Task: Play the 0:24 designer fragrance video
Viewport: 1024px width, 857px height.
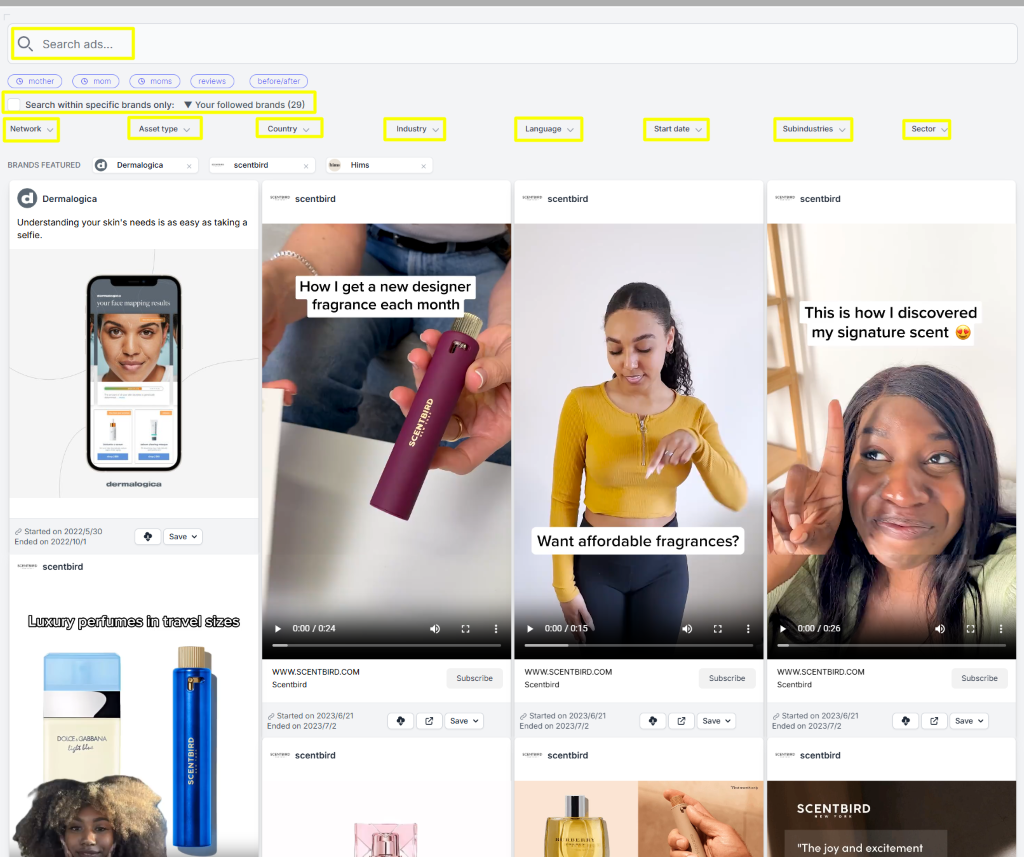Action: tap(278, 628)
